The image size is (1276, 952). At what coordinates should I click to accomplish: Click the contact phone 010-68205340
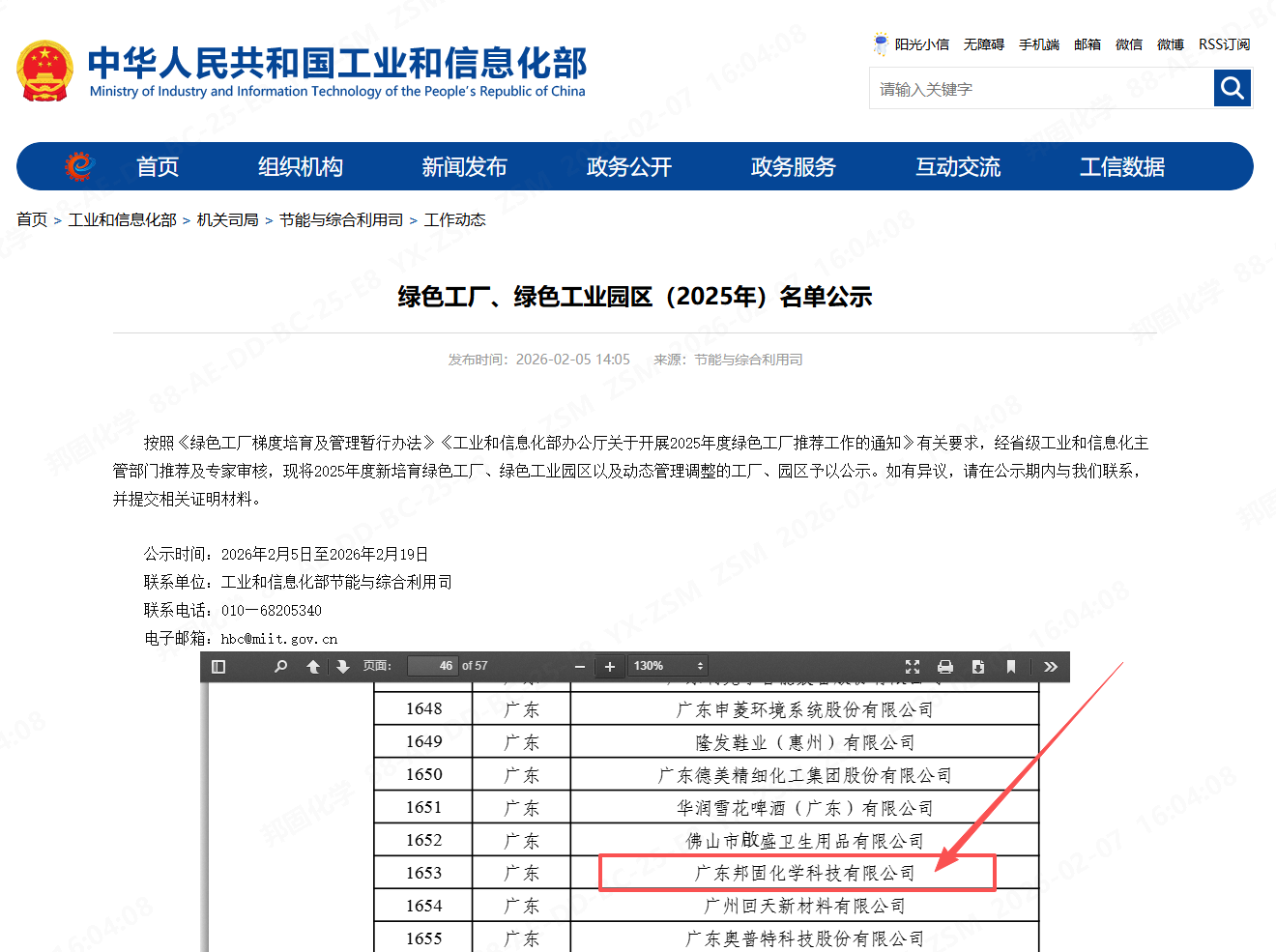click(272, 611)
